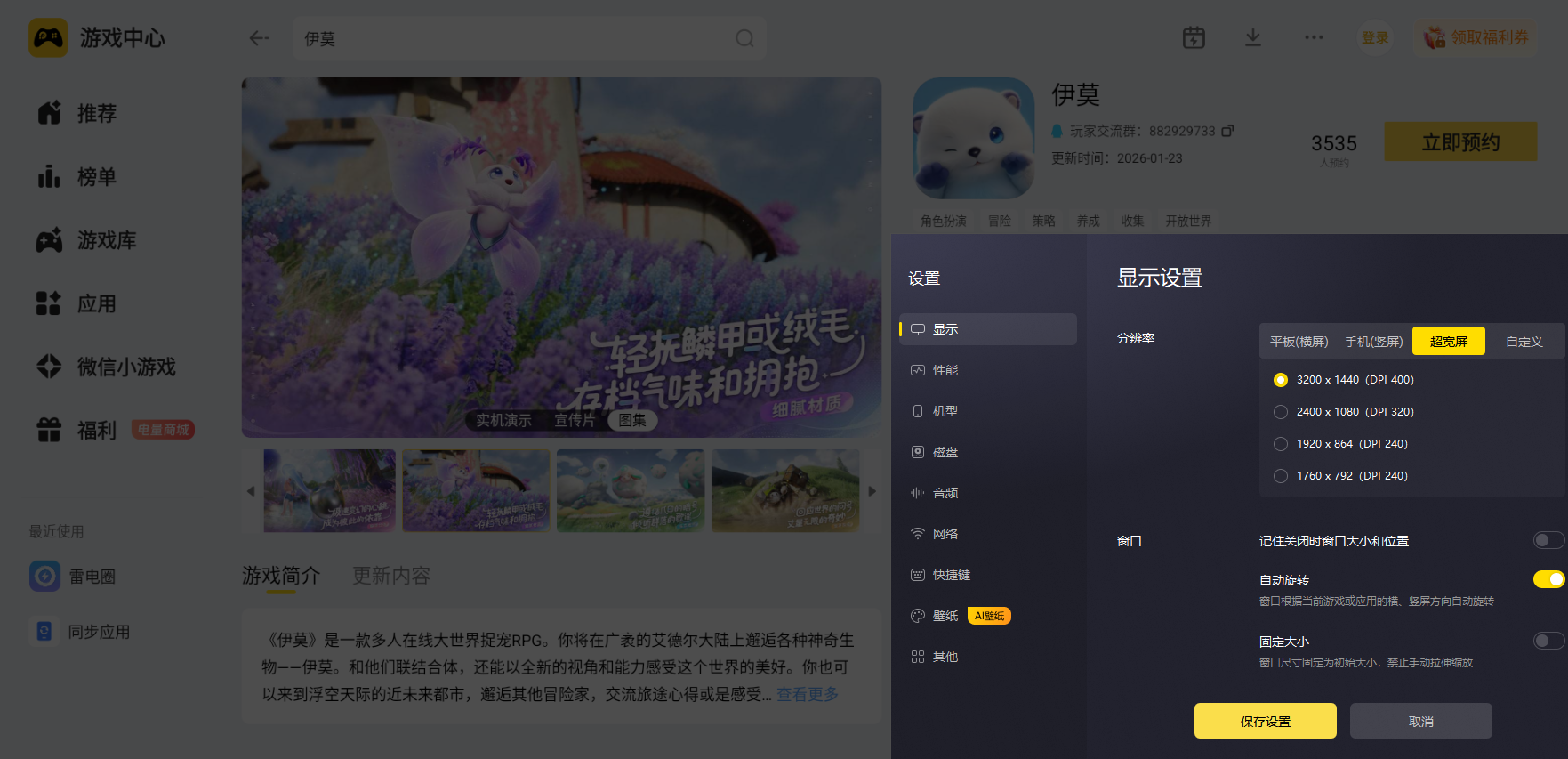The image size is (1568, 759).
Task: Select 机型 settings category
Action: pos(988,411)
